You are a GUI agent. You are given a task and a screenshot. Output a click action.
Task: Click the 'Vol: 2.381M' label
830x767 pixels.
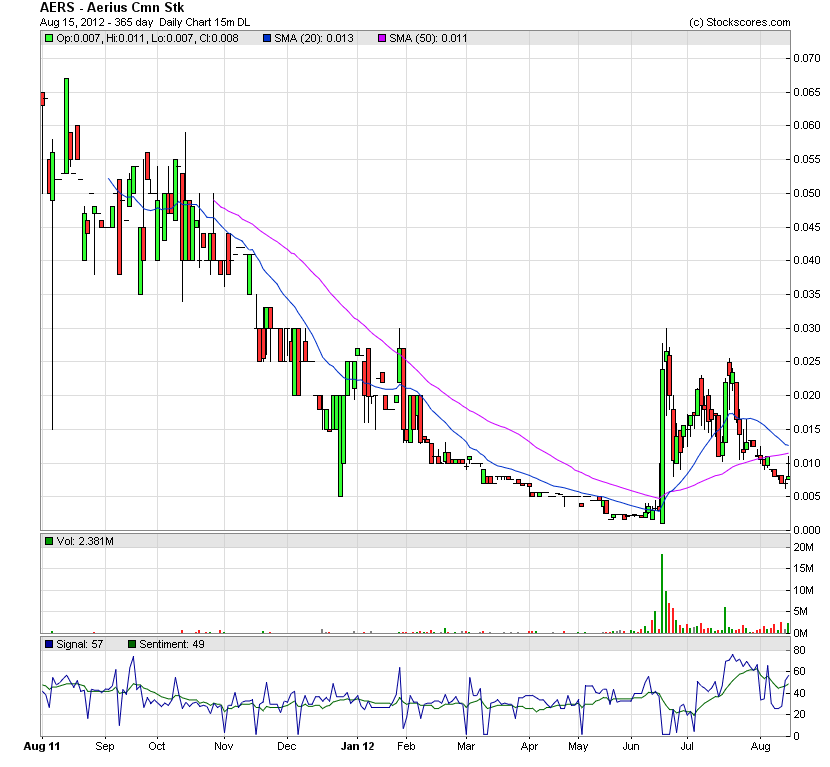pos(85,541)
